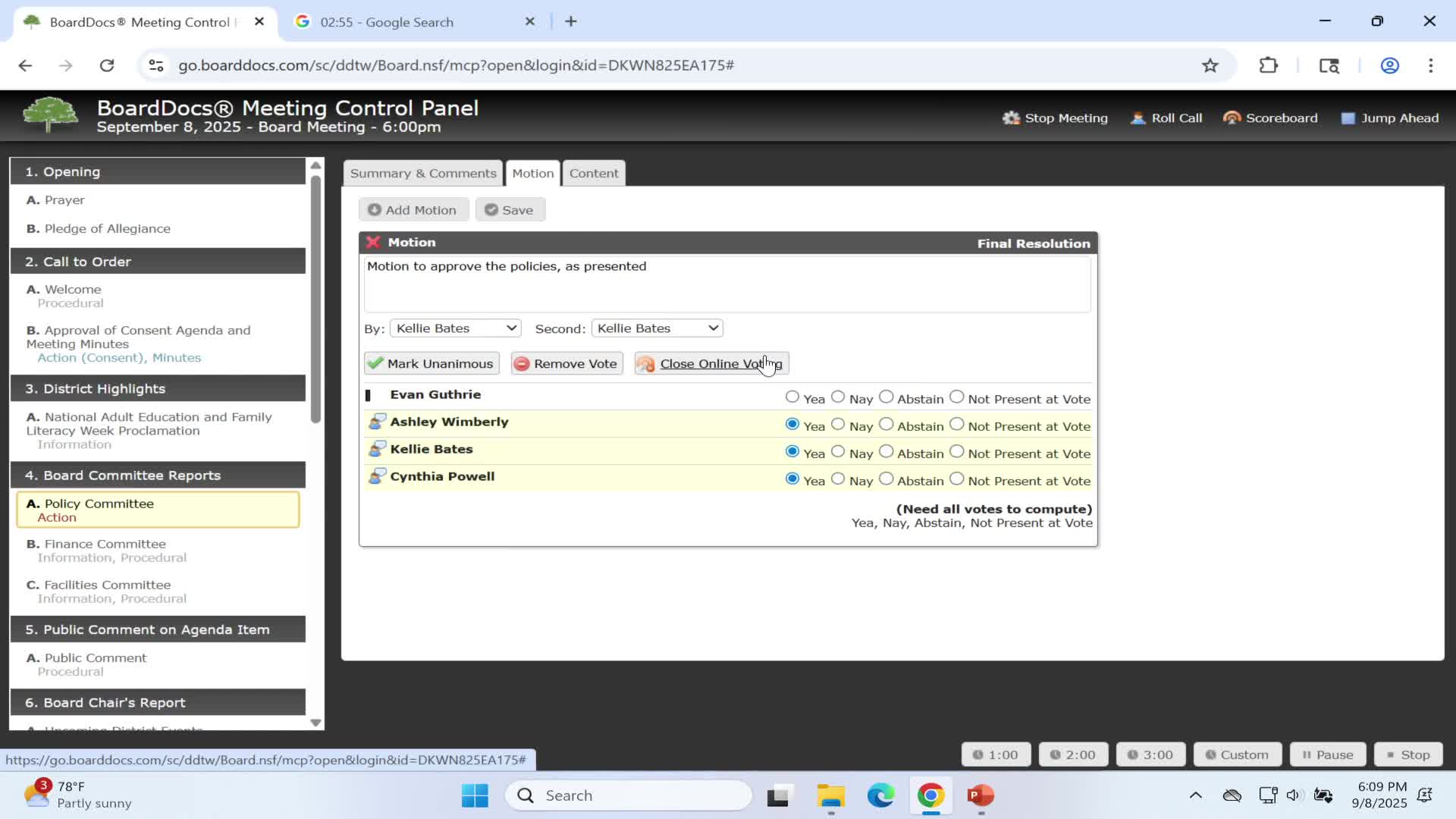Viewport: 1456px width, 819px height.
Task: Open PowerPoint from the taskbar
Action: tap(980, 795)
